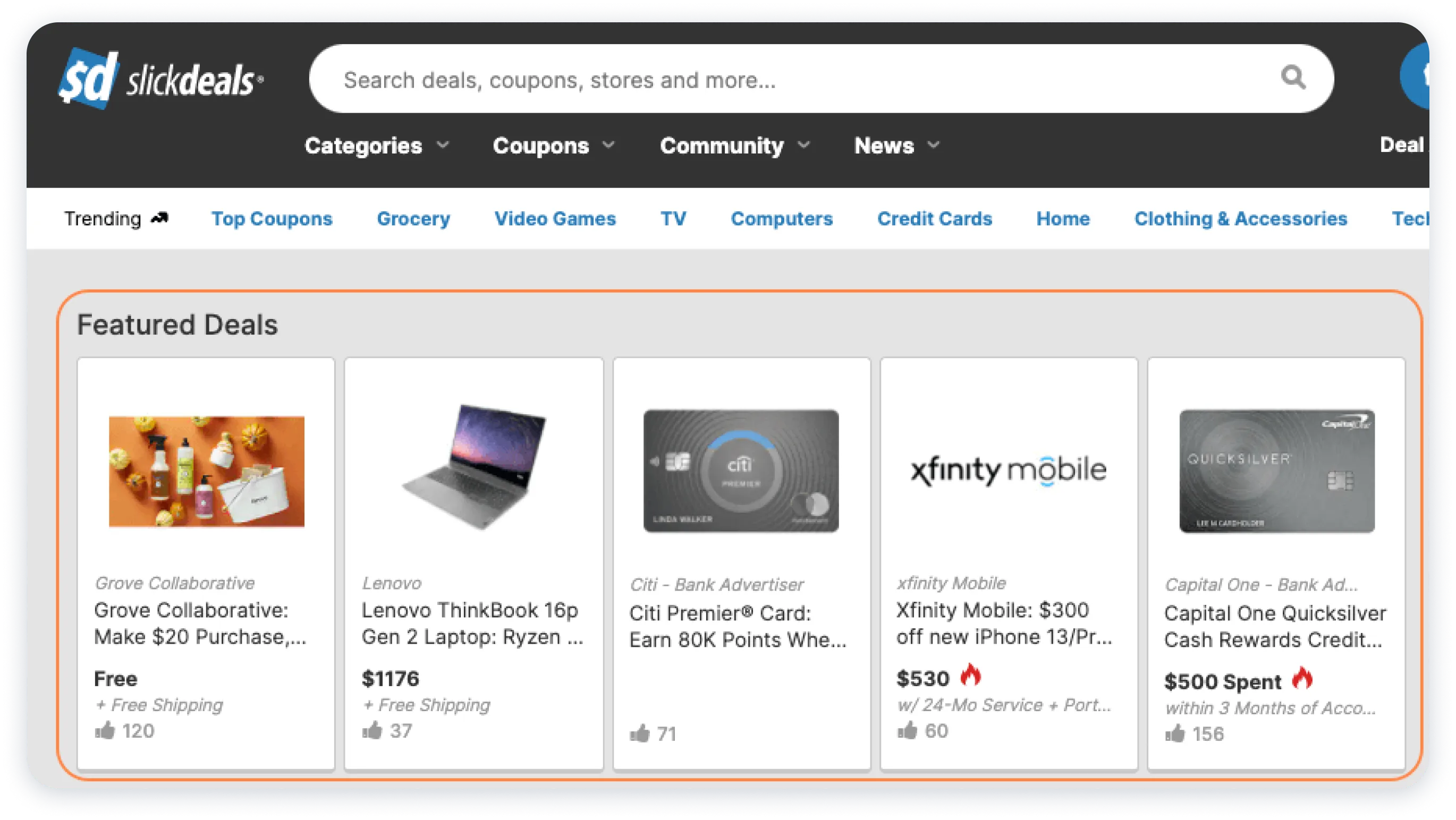The height and width of the screenshot is (820, 1456).
Task: Click the $530 price text
Action: [923, 678]
